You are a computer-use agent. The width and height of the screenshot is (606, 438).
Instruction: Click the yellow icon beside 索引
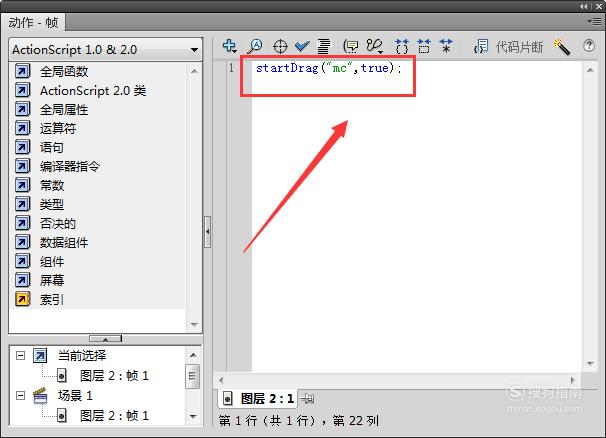tap(22, 299)
